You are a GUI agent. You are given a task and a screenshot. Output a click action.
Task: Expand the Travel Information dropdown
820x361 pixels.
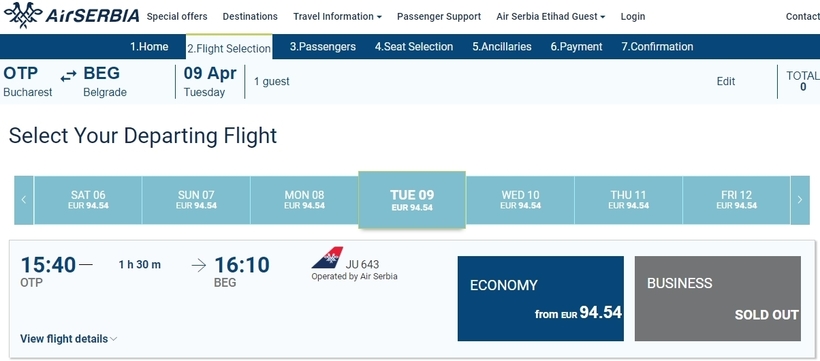coord(337,16)
